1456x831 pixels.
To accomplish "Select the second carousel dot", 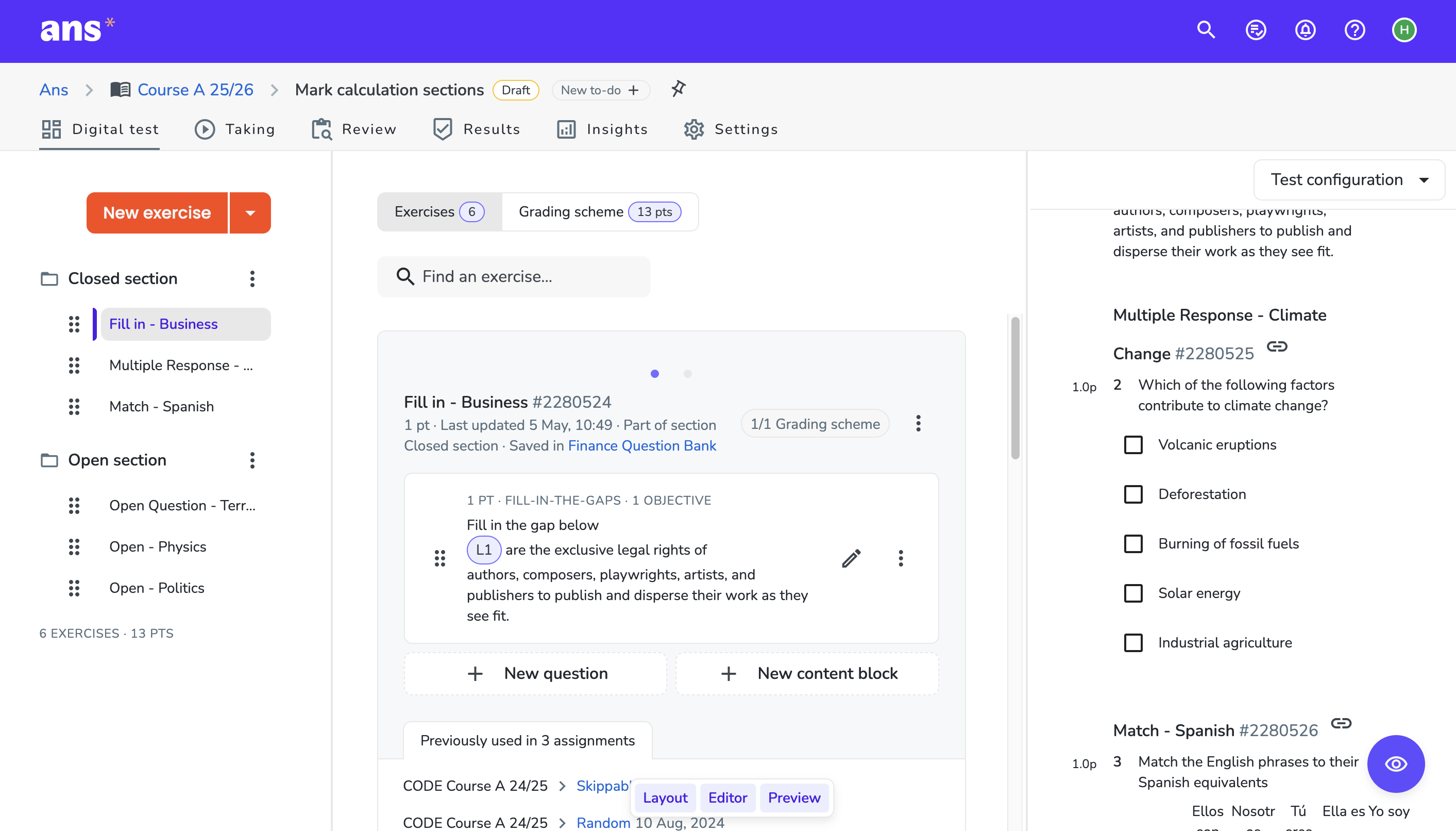I will (688, 374).
